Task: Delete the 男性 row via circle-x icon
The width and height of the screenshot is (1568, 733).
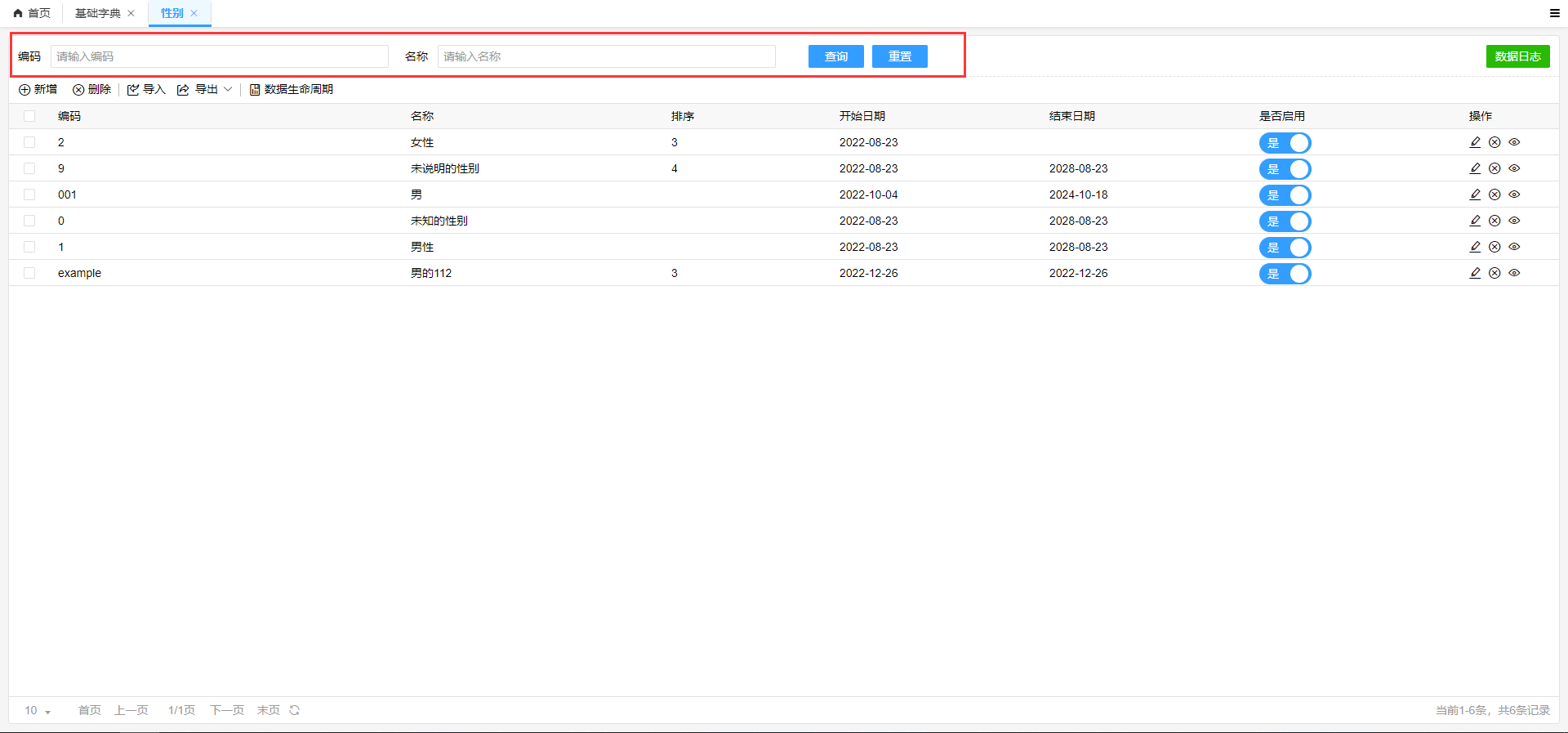Action: click(1494, 247)
